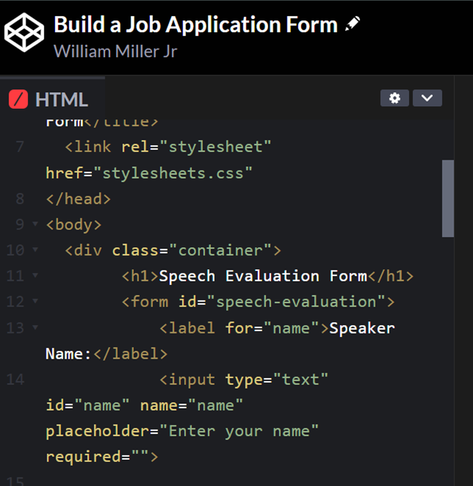Image resolution: width=473 pixels, height=486 pixels.
Task: Place cursor on closing head tag
Action: coord(78,199)
